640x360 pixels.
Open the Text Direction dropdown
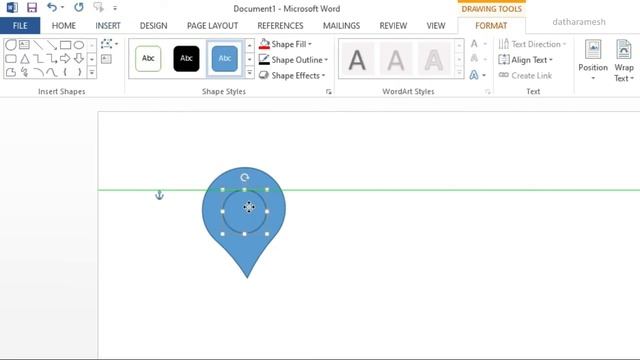[532, 44]
